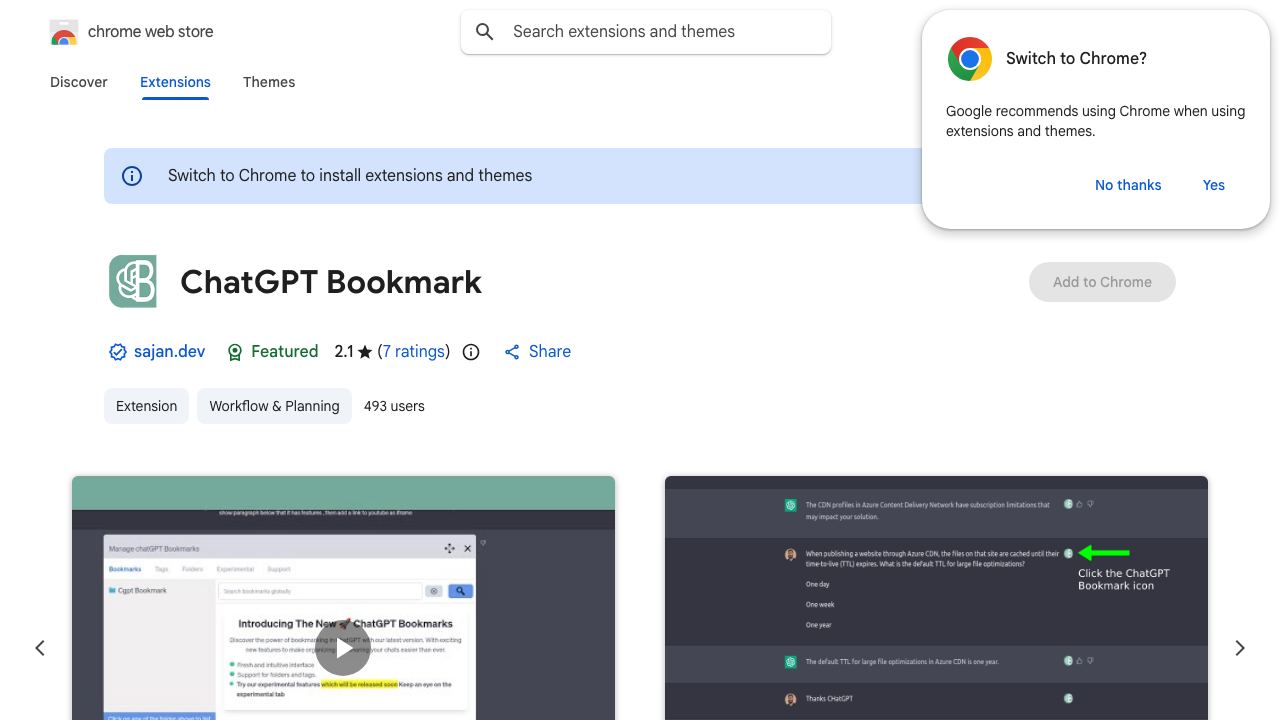1280x720 pixels.
Task: Click the Featured badge
Action: [272, 352]
